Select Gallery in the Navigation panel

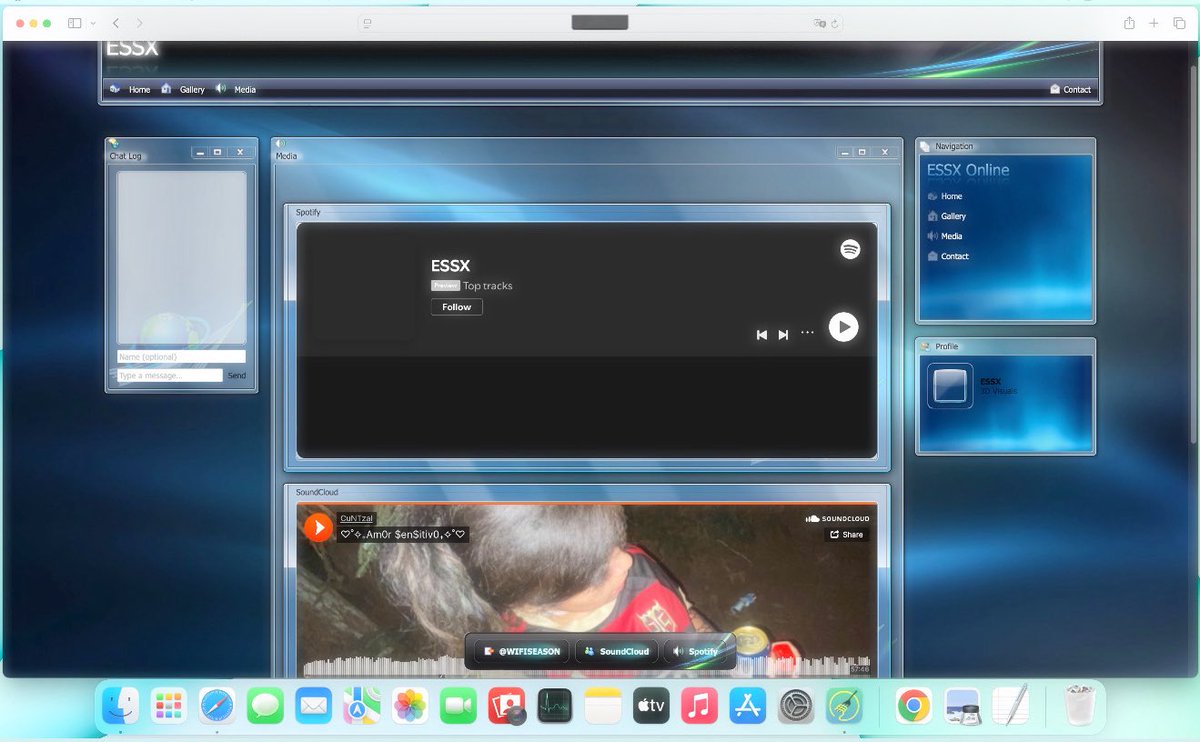947,216
